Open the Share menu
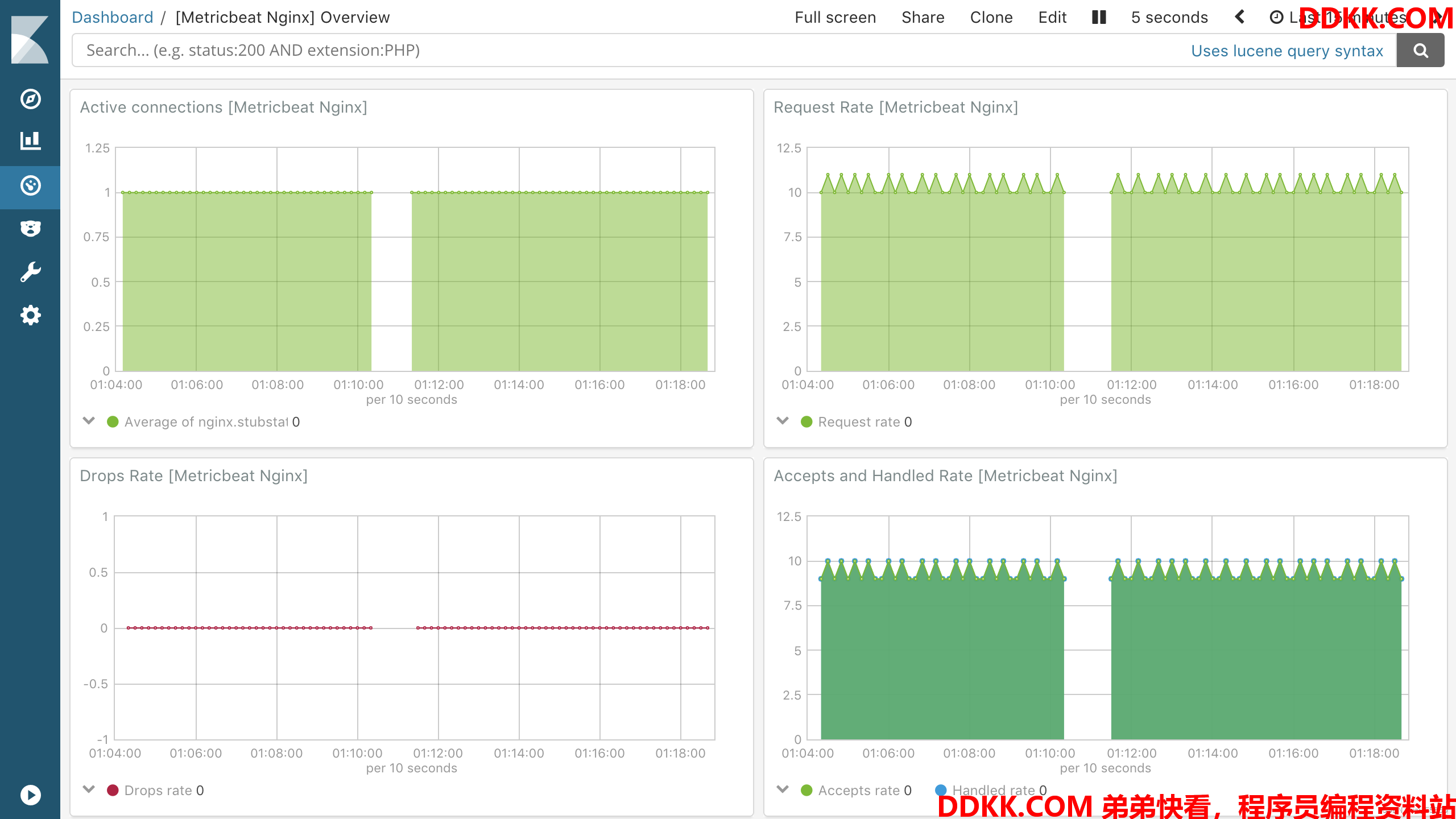 pos(923,18)
